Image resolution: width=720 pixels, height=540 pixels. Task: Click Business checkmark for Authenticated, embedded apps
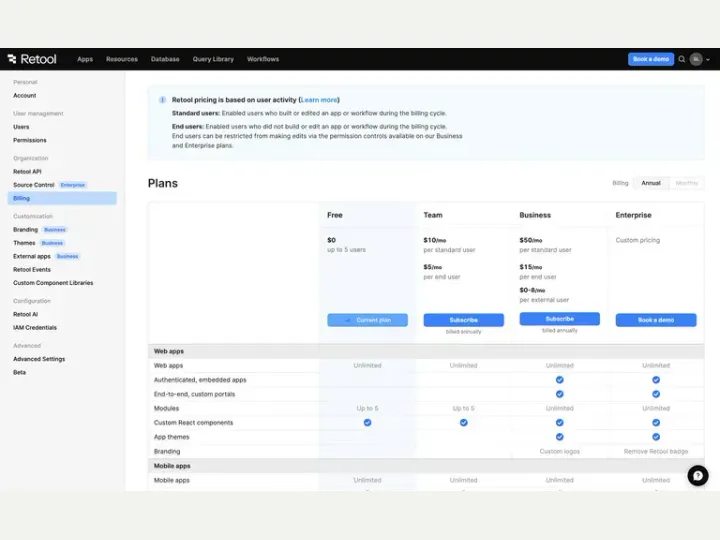[559, 380]
